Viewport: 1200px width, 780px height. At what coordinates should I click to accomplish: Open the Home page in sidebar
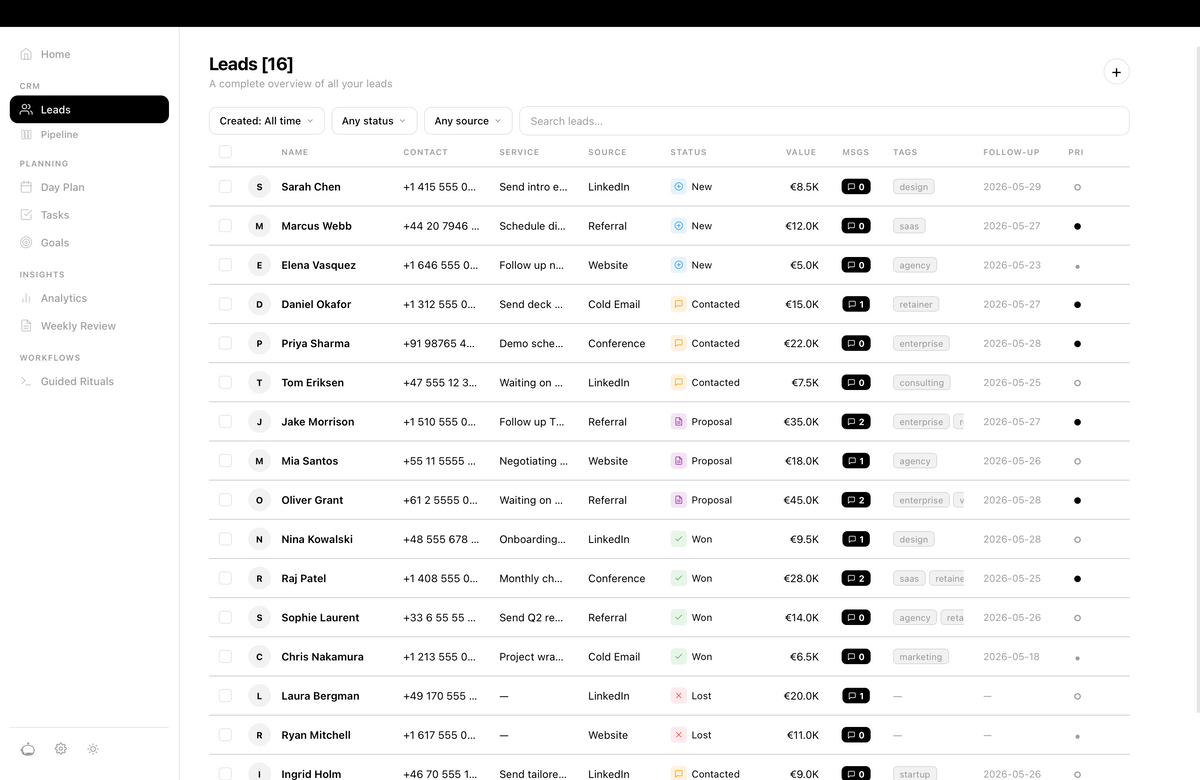tap(89, 54)
